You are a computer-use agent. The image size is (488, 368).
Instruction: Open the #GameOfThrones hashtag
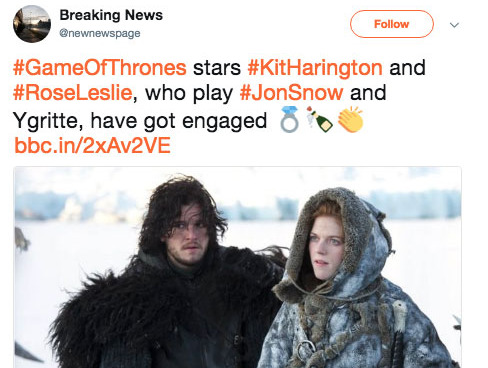coord(100,68)
